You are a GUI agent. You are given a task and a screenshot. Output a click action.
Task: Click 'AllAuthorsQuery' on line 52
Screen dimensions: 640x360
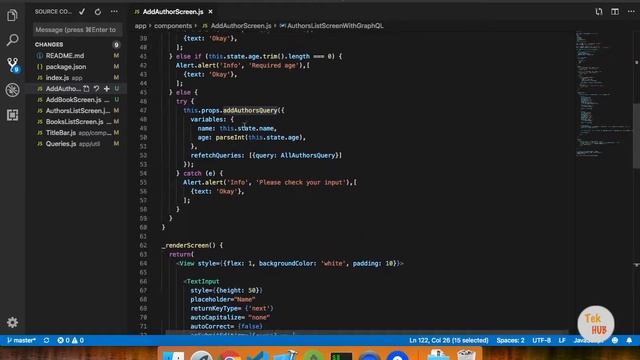(x=307, y=155)
